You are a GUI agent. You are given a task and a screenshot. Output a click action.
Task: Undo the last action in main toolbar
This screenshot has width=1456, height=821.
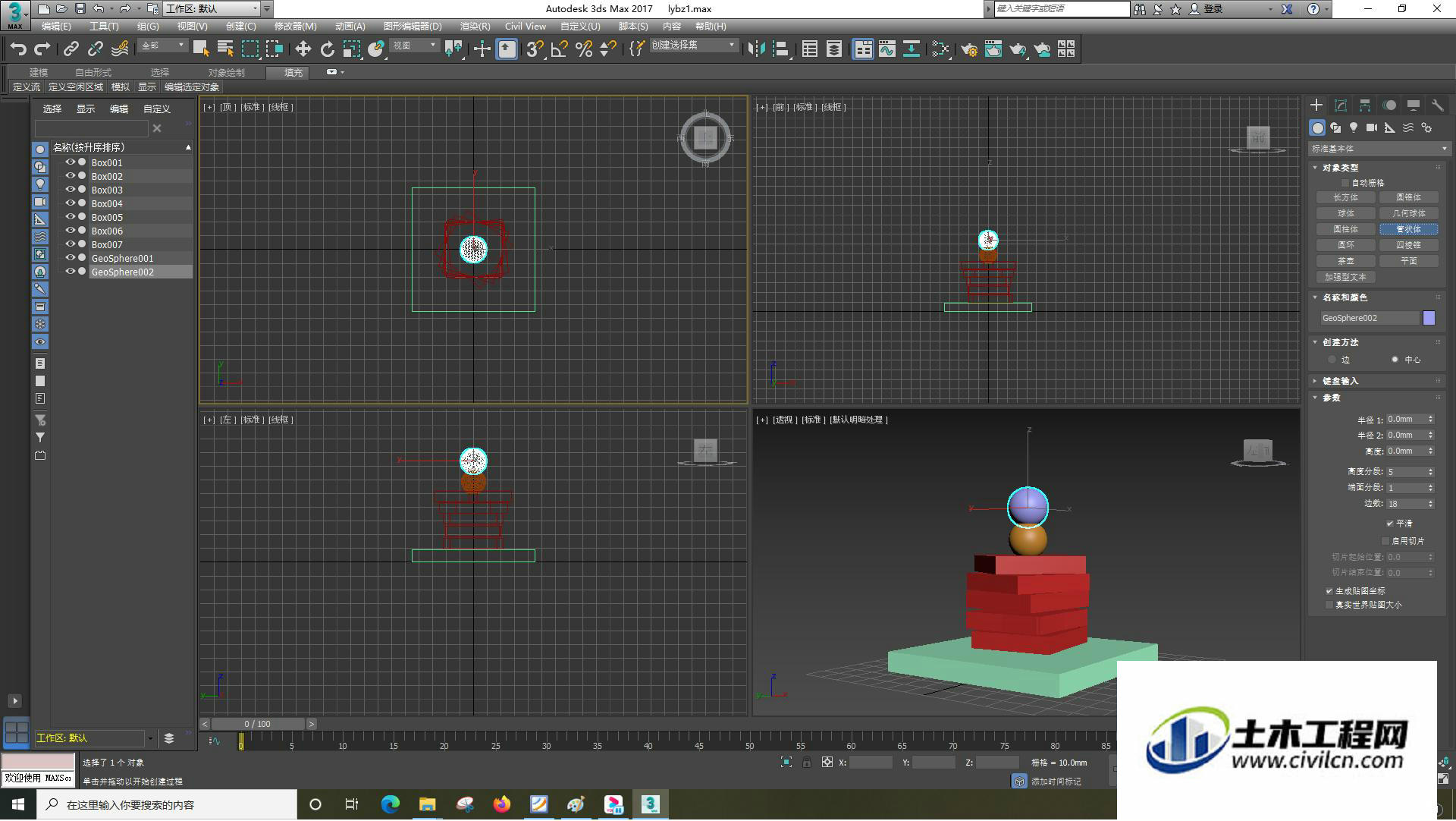(x=18, y=49)
